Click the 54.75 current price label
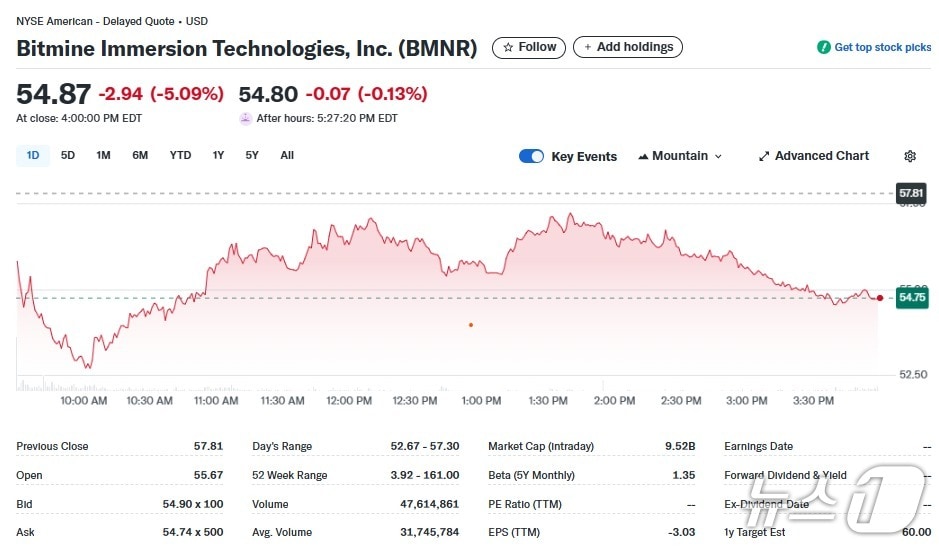This screenshot has width=939, height=547. click(x=911, y=297)
